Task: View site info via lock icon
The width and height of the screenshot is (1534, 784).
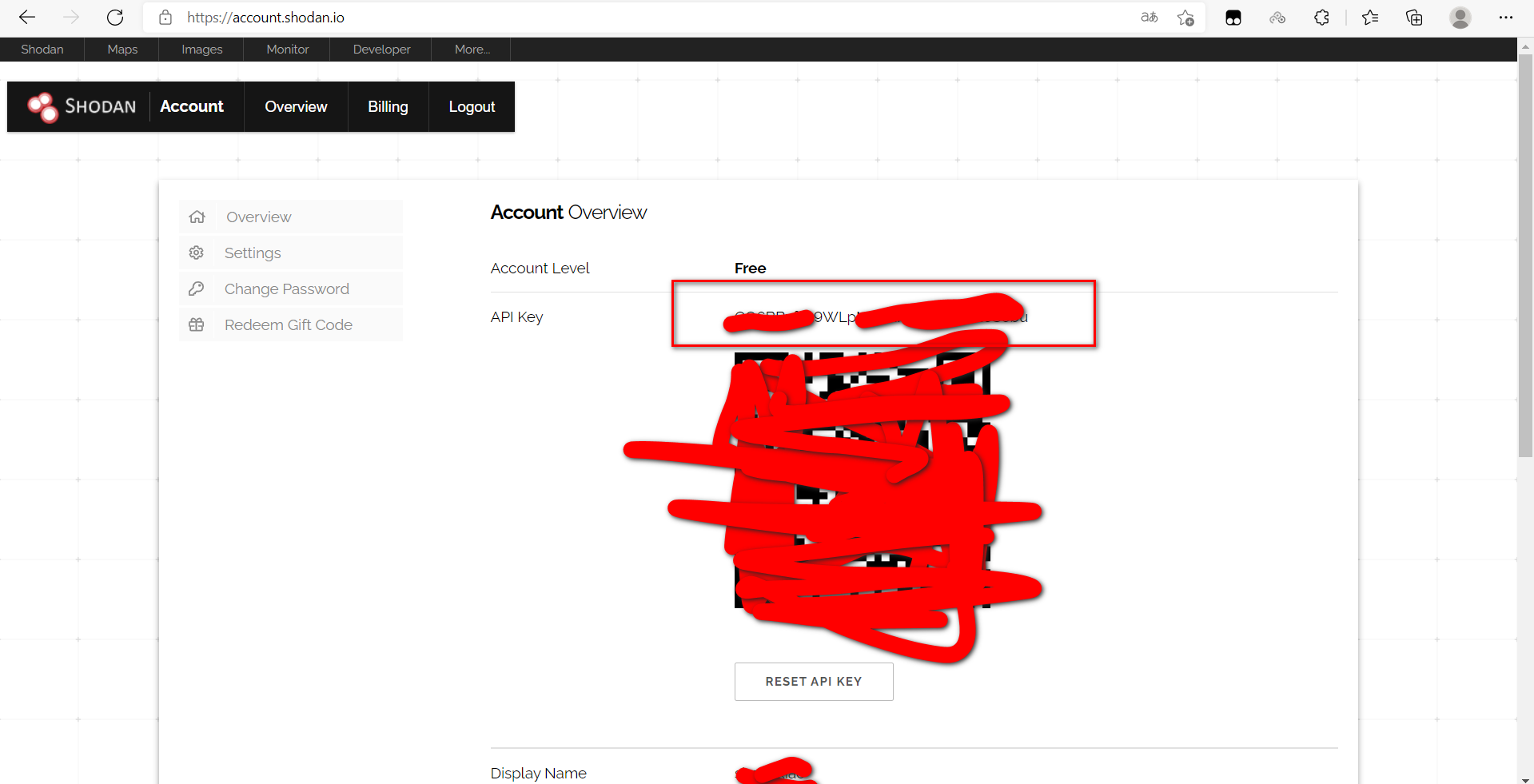Action: click(165, 18)
